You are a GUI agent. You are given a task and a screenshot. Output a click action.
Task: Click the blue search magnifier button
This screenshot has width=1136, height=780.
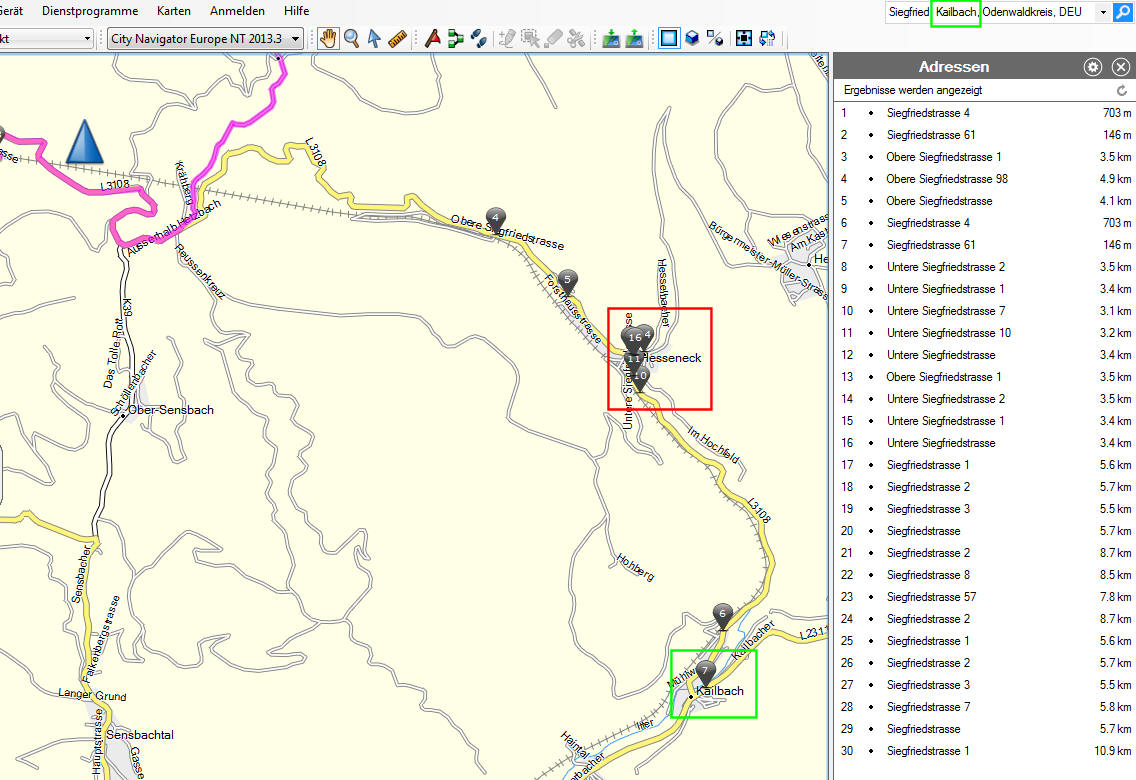[1123, 12]
